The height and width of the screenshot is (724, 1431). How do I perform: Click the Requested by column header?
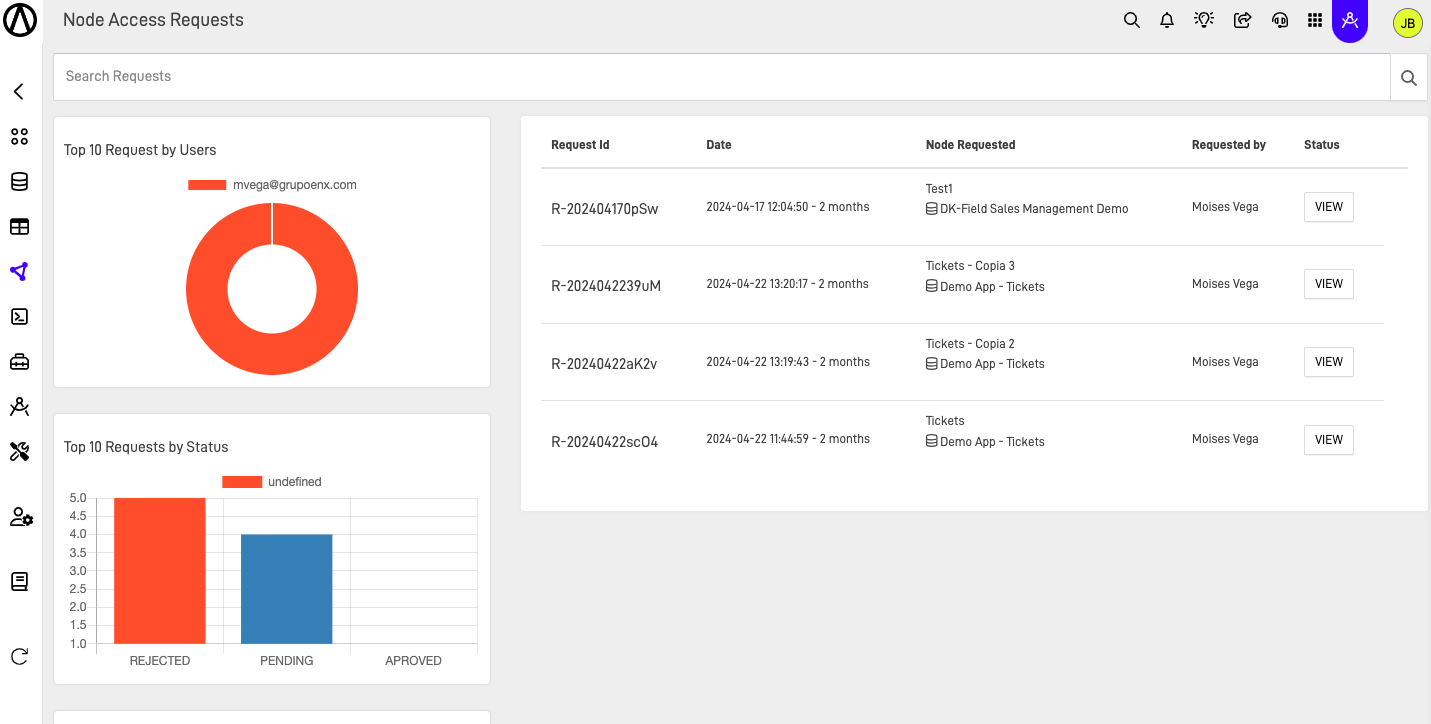[1229, 145]
